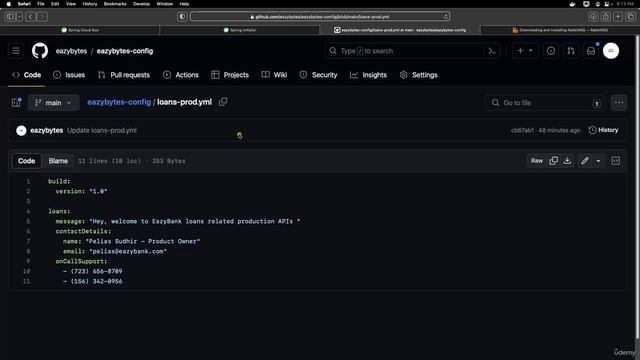Open the eazybytes-config repository link in header
The height and width of the screenshot is (360, 640).
[125, 51]
